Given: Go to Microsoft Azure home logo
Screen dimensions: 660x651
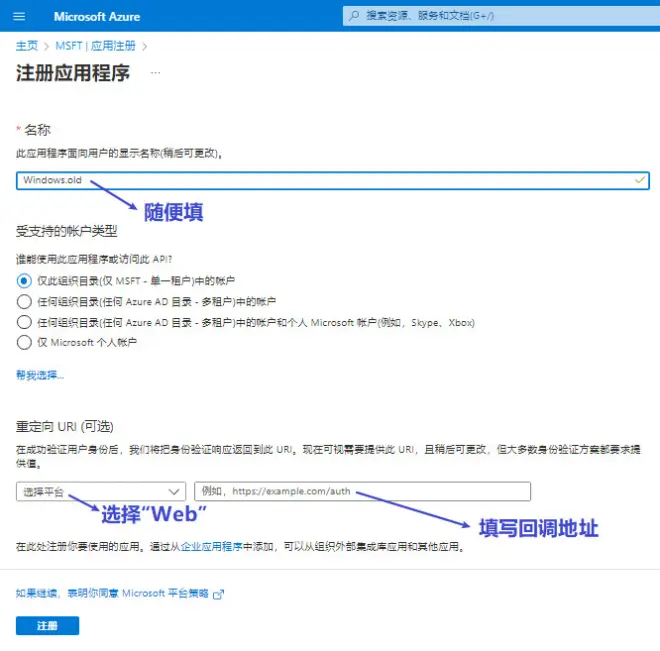Looking at the screenshot, I should pos(97,16).
